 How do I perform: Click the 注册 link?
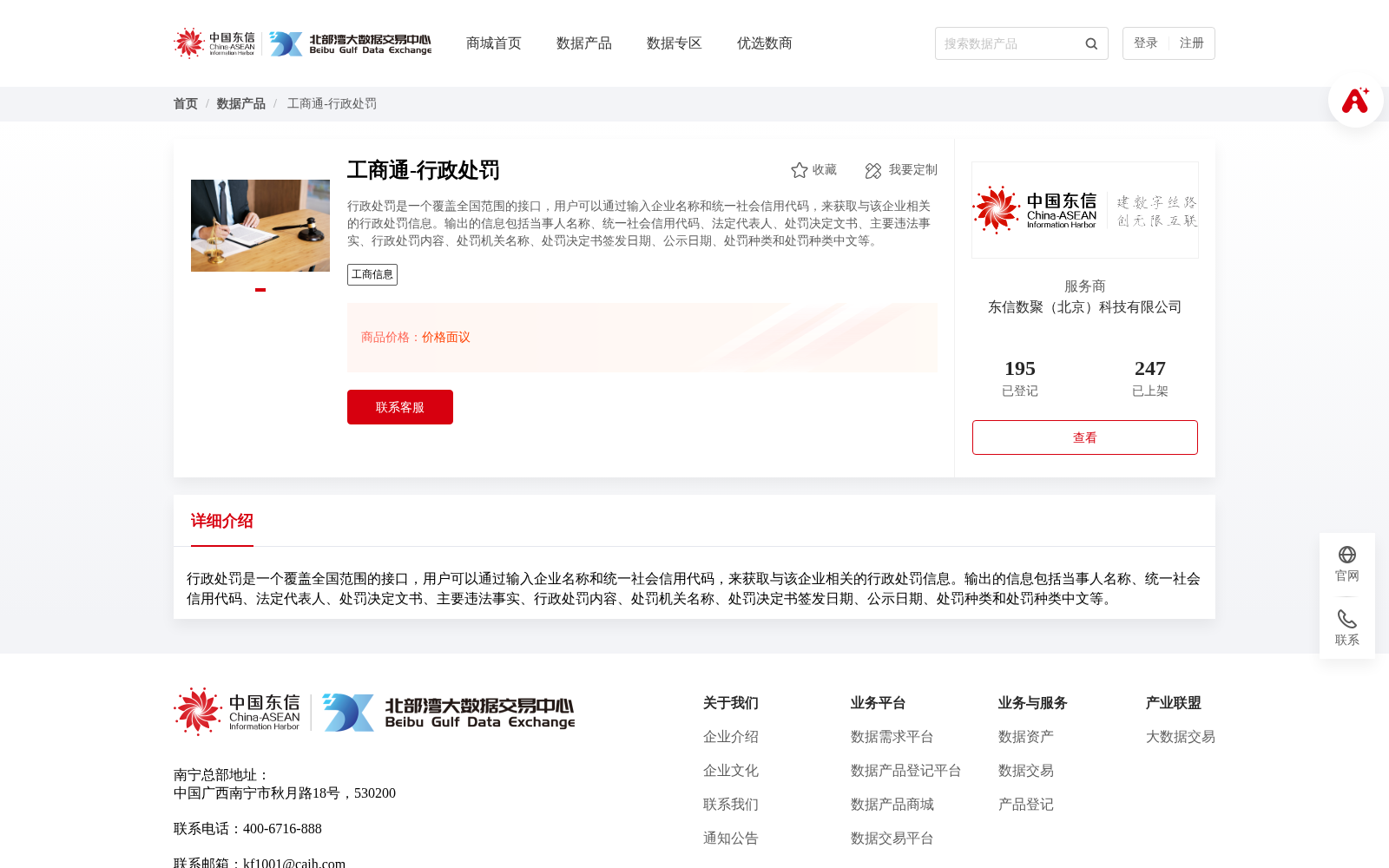pyautogui.click(x=1192, y=43)
